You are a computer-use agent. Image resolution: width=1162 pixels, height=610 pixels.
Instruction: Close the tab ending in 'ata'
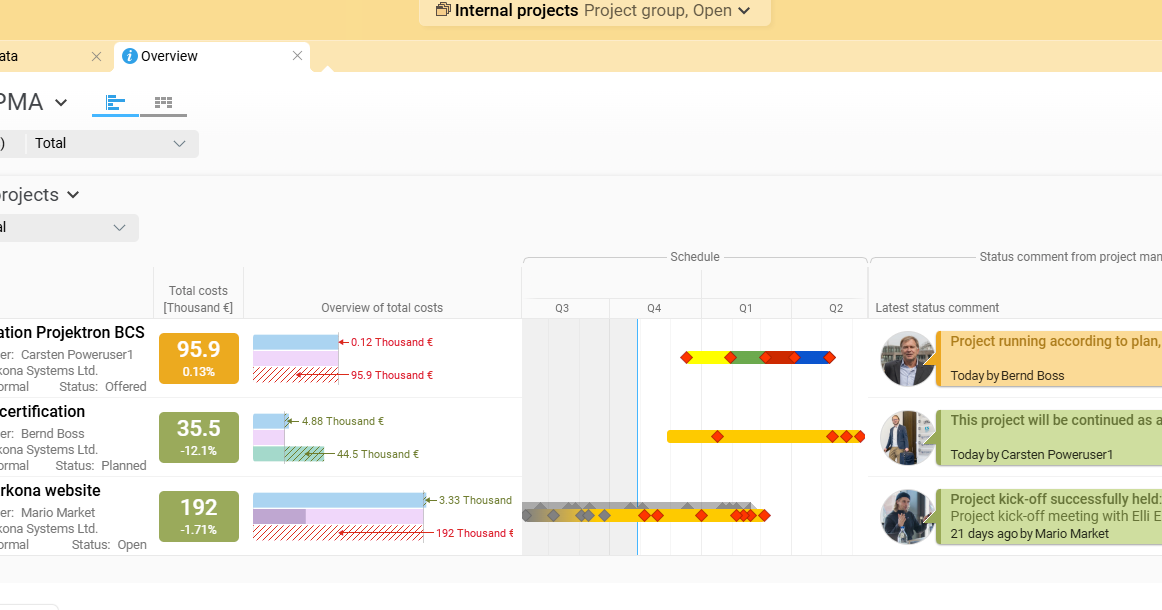(x=96, y=56)
